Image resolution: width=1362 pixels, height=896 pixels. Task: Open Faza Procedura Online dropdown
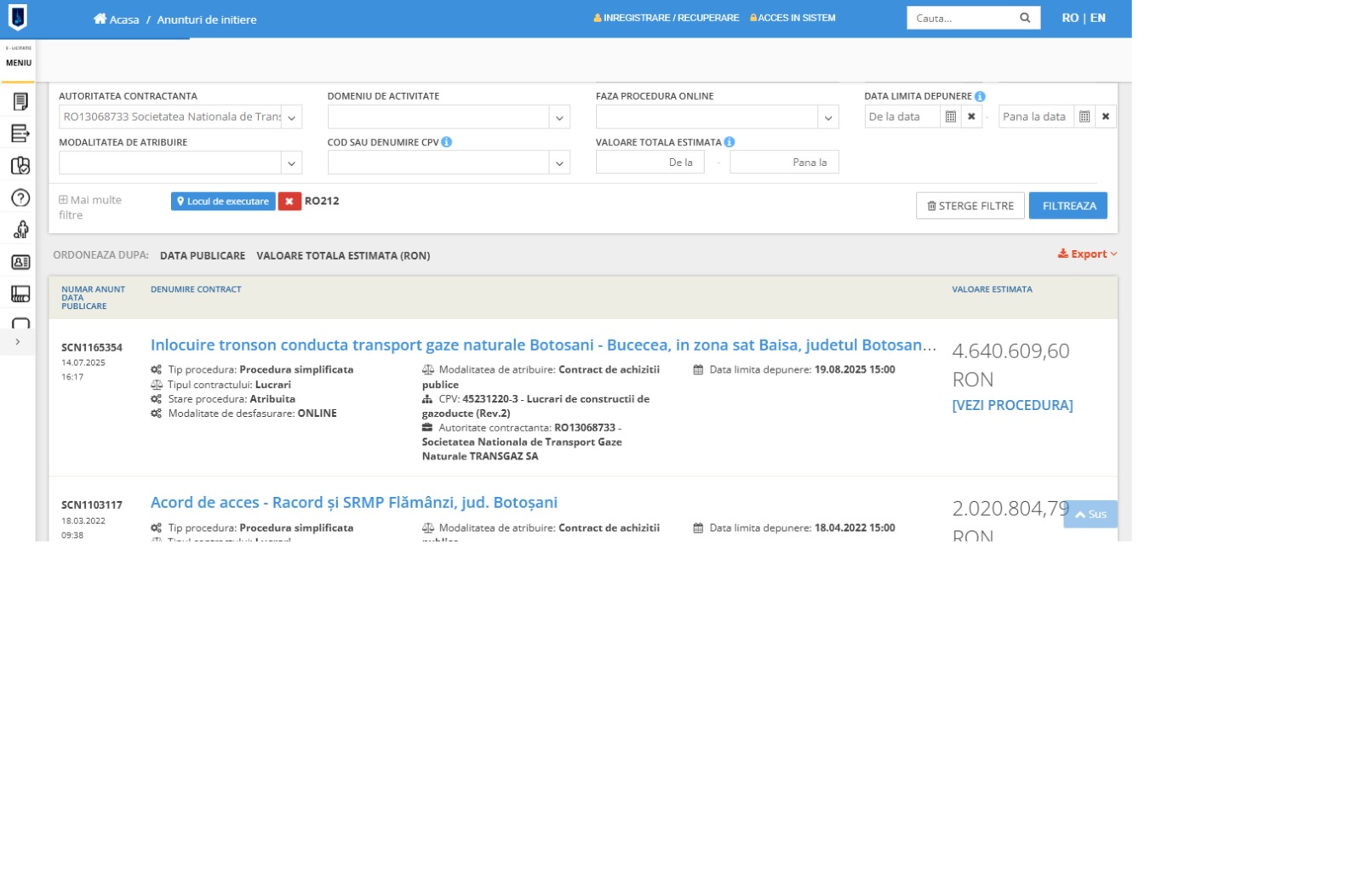(827, 117)
